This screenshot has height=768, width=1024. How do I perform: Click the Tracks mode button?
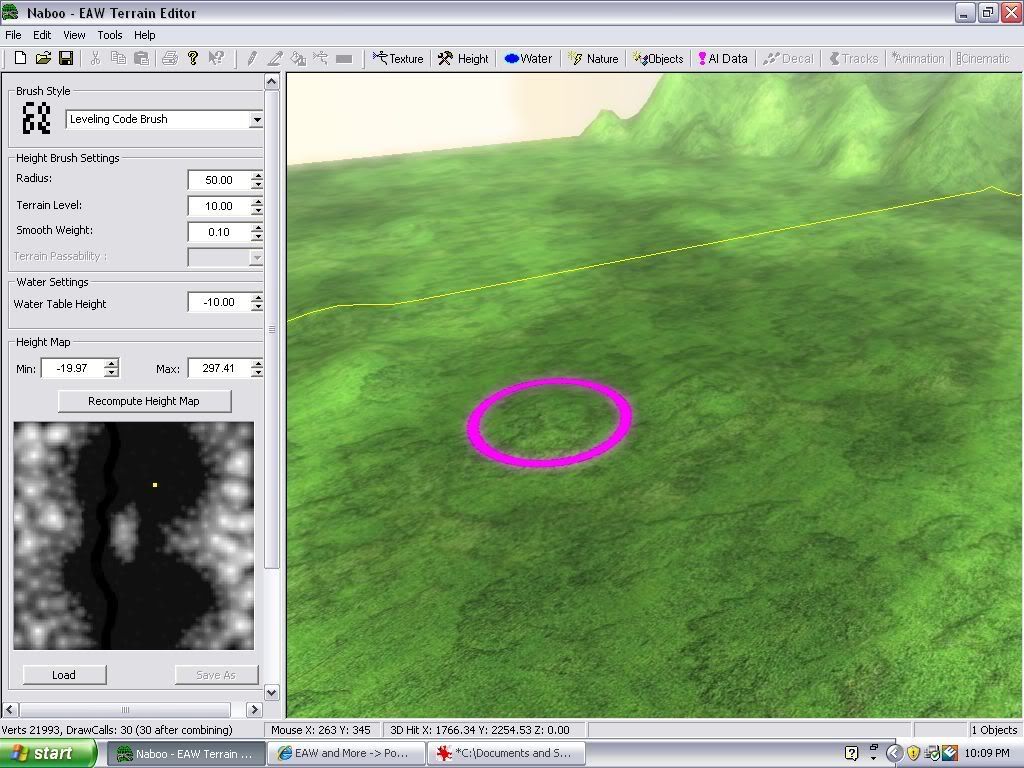pyautogui.click(x=854, y=59)
